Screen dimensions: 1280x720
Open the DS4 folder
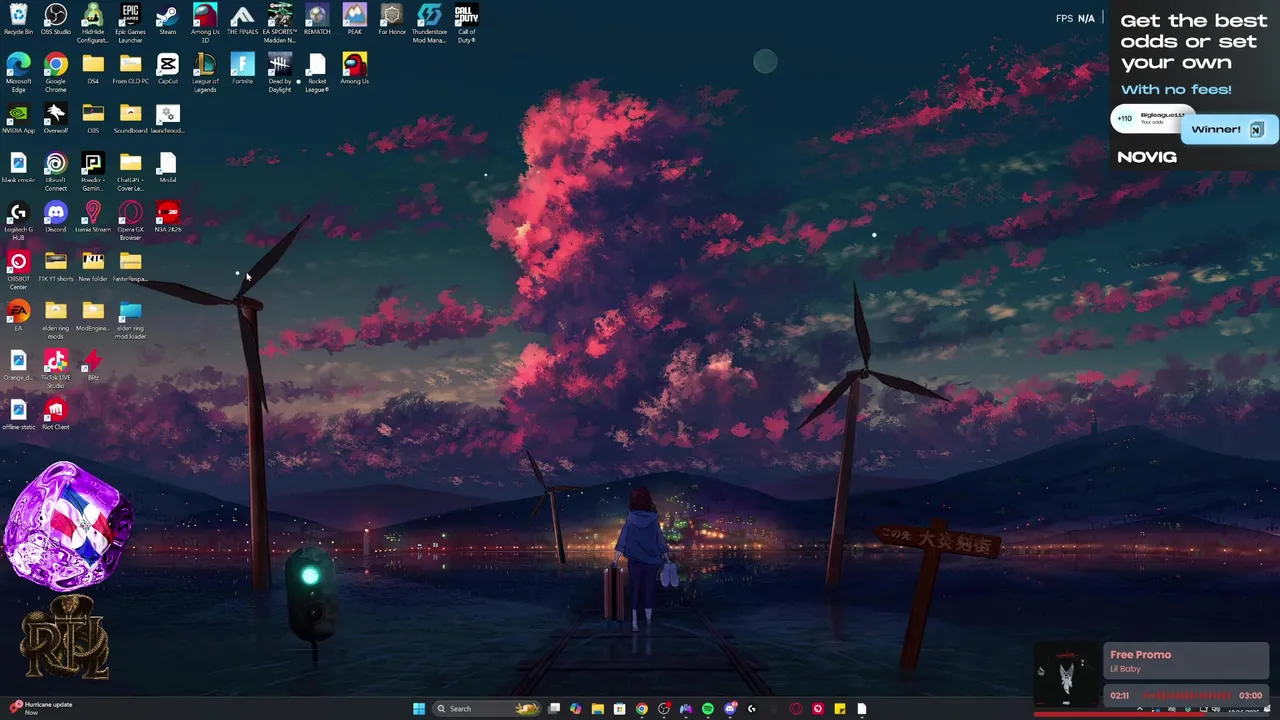[93, 70]
